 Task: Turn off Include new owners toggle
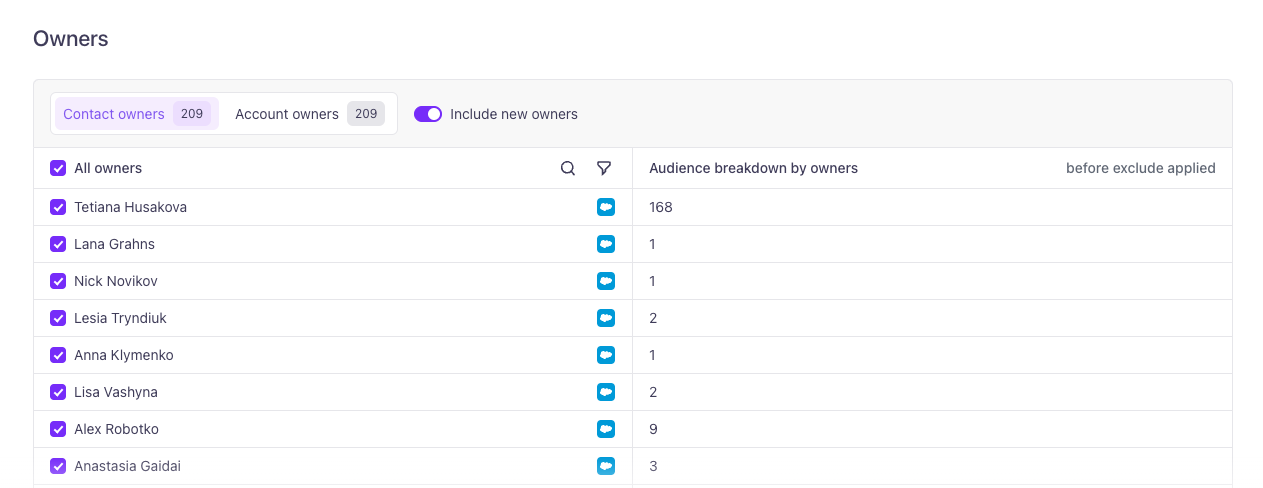point(428,114)
